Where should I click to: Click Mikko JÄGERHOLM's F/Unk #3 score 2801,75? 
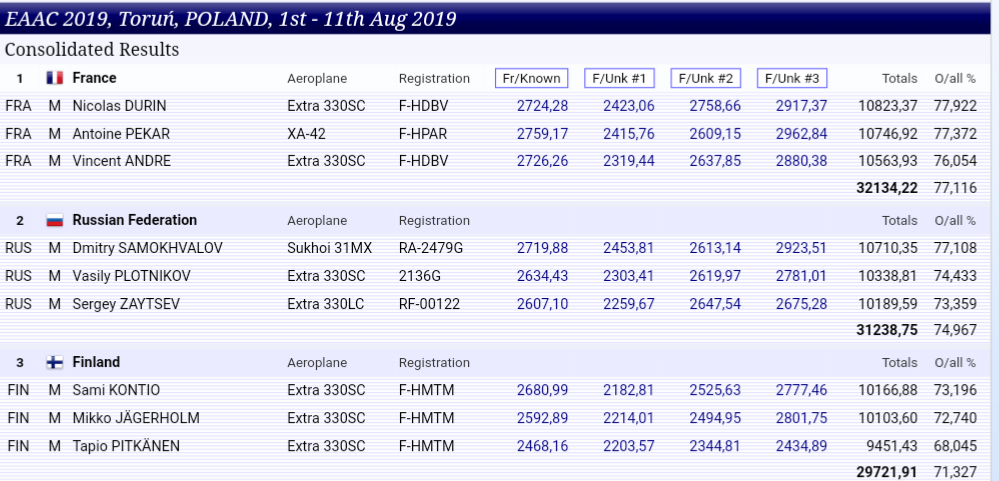coord(801,417)
